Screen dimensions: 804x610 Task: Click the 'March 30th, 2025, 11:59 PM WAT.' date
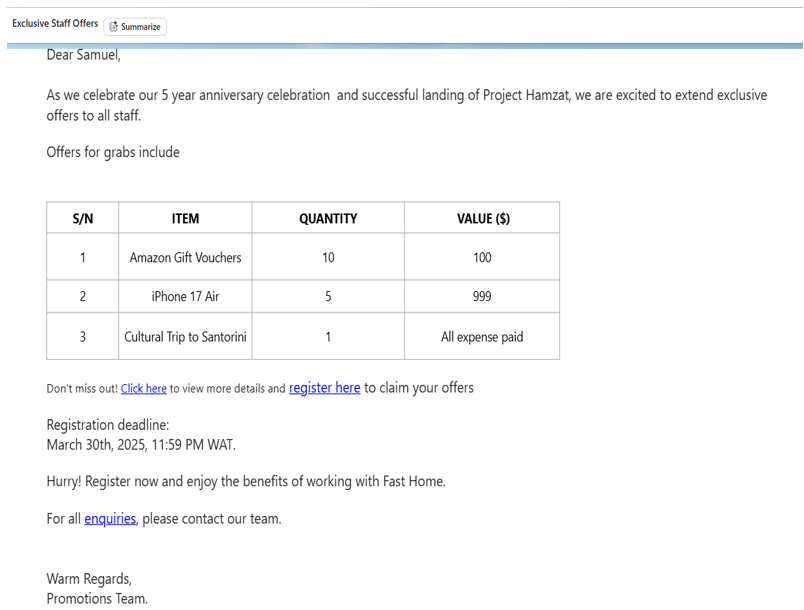(x=141, y=444)
